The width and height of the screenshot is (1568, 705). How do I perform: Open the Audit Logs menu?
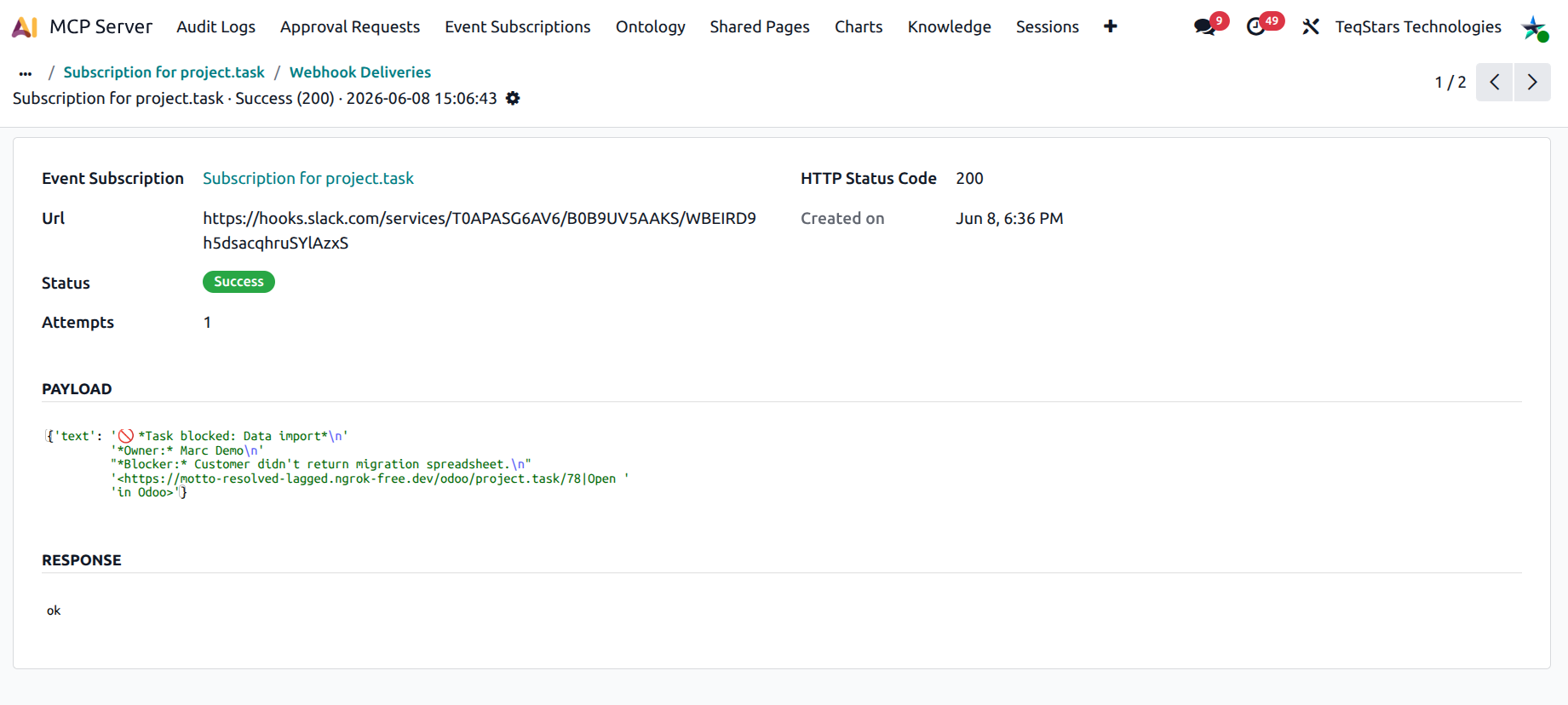tap(215, 27)
